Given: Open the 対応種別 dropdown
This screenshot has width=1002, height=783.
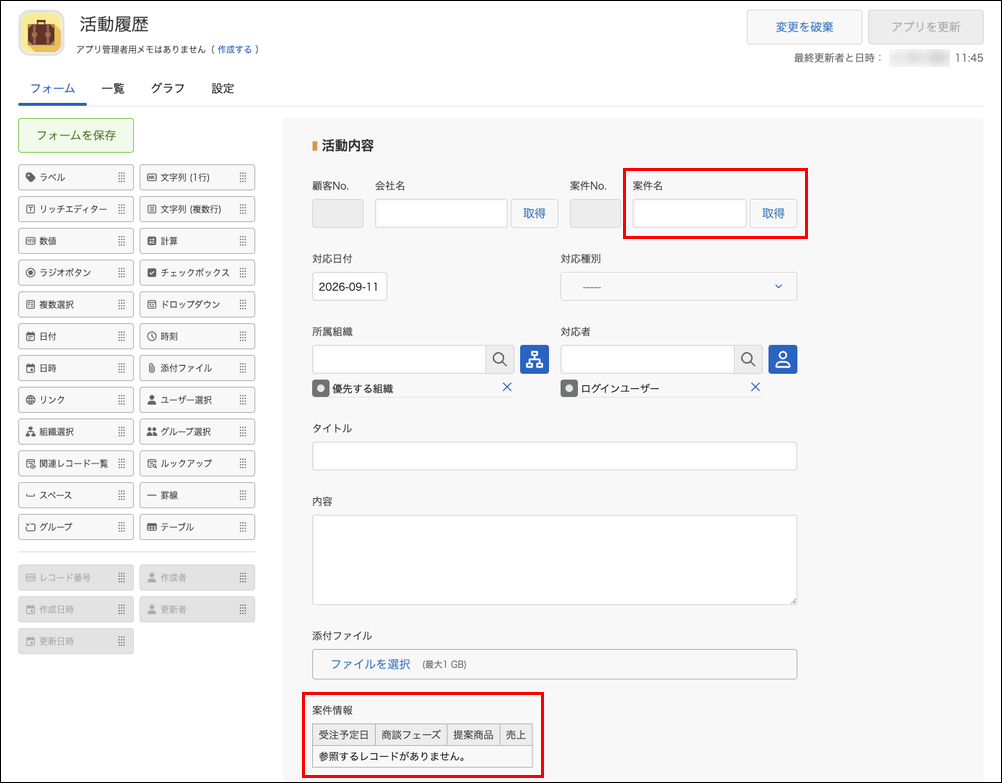Looking at the screenshot, I should point(679,286).
